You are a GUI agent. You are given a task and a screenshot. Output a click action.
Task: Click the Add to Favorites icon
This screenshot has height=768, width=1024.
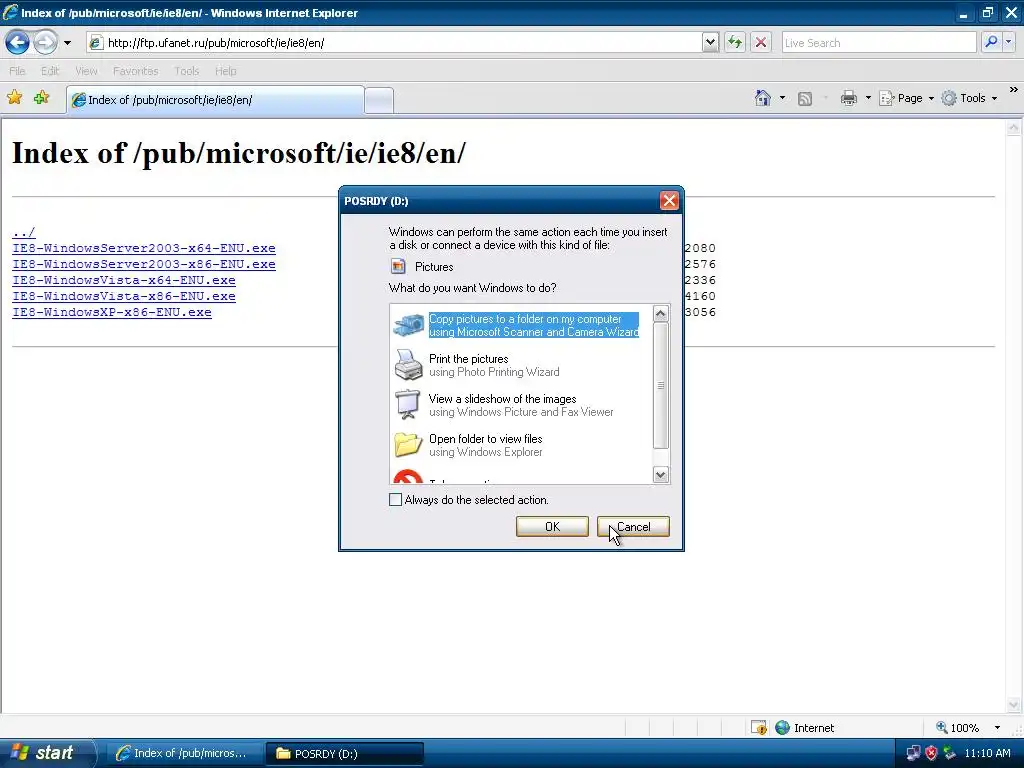click(x=42, y=98)
